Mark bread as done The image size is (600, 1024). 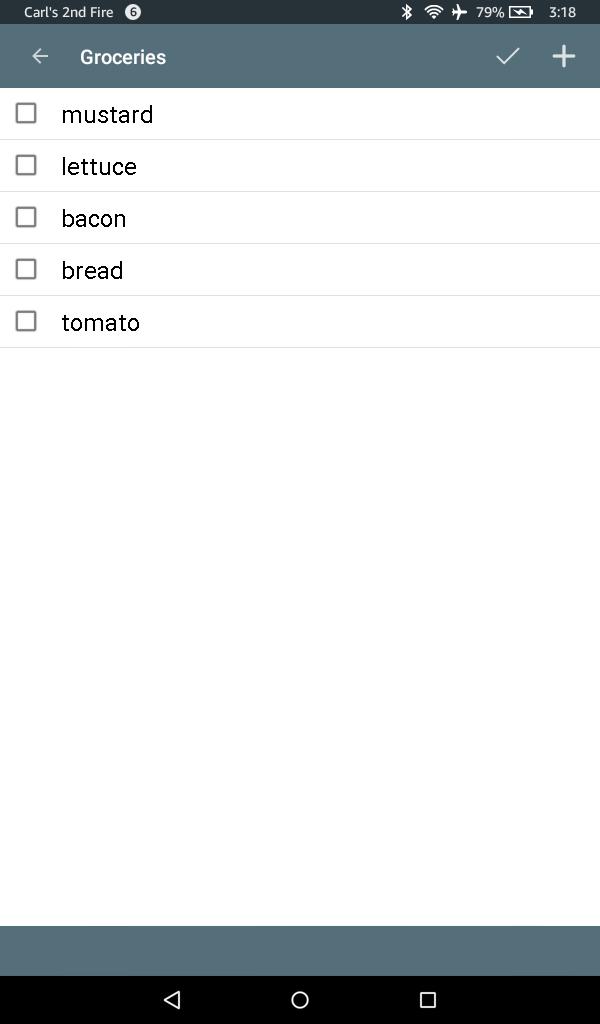[x=26, y=269]
